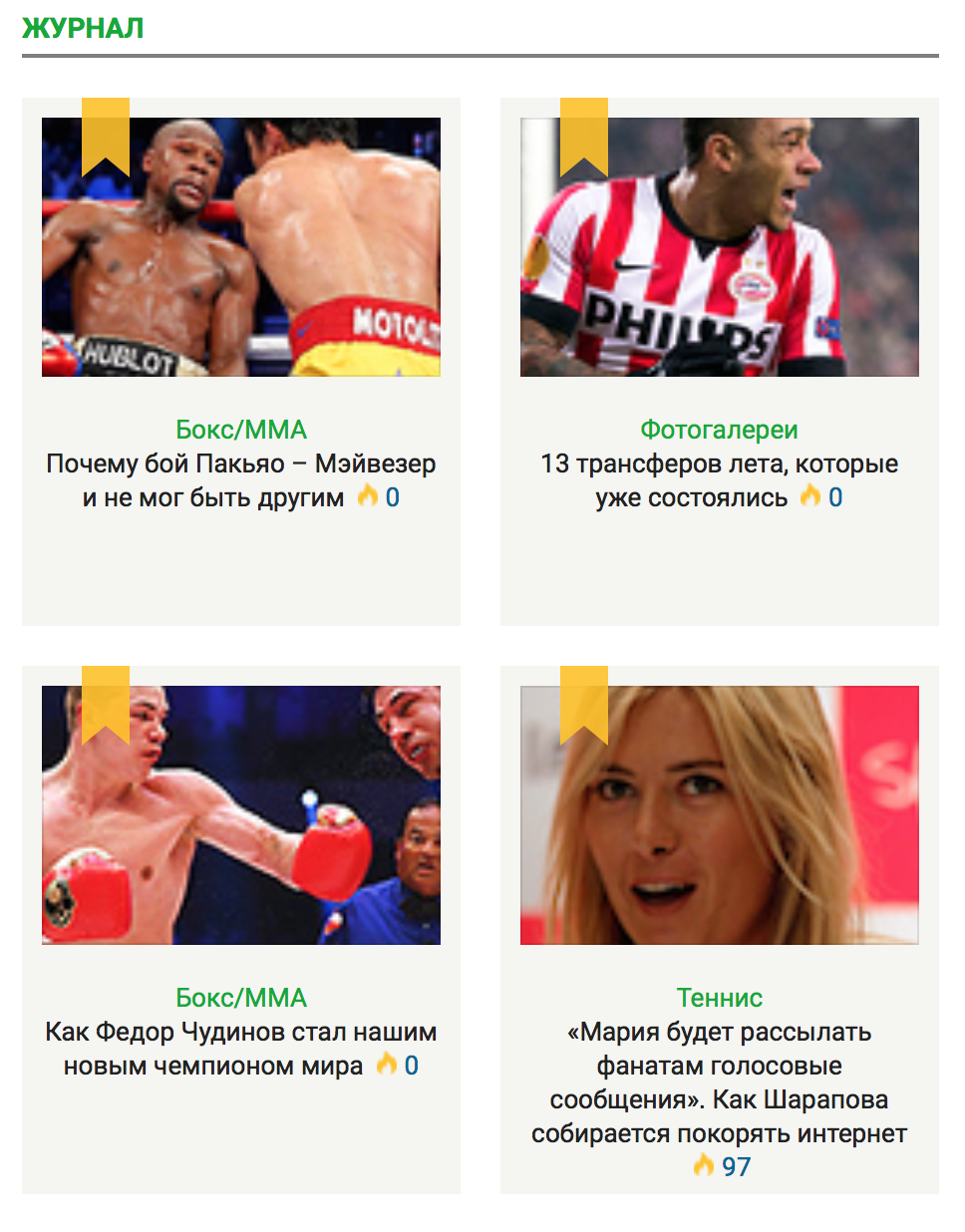The height and width of the screenshot is (1232, 965).
Task: Open the Фотогалереи category link
Action: [x=720, y=430]
